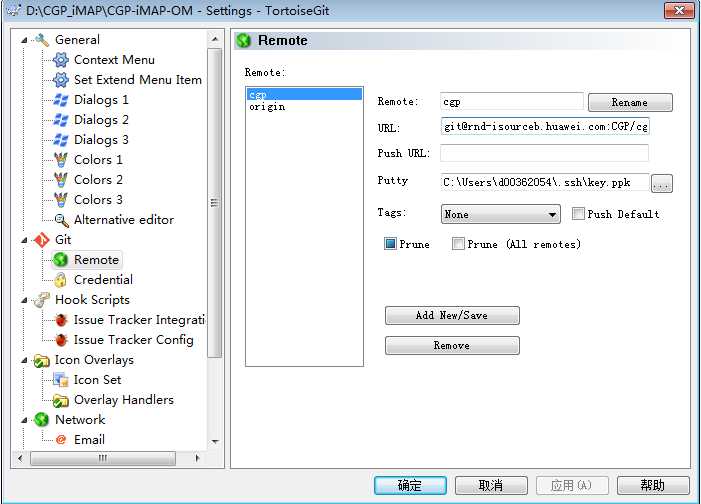The image size is (701, 504).
Task: Click the General wrench icon
Action: click(42, 40)
